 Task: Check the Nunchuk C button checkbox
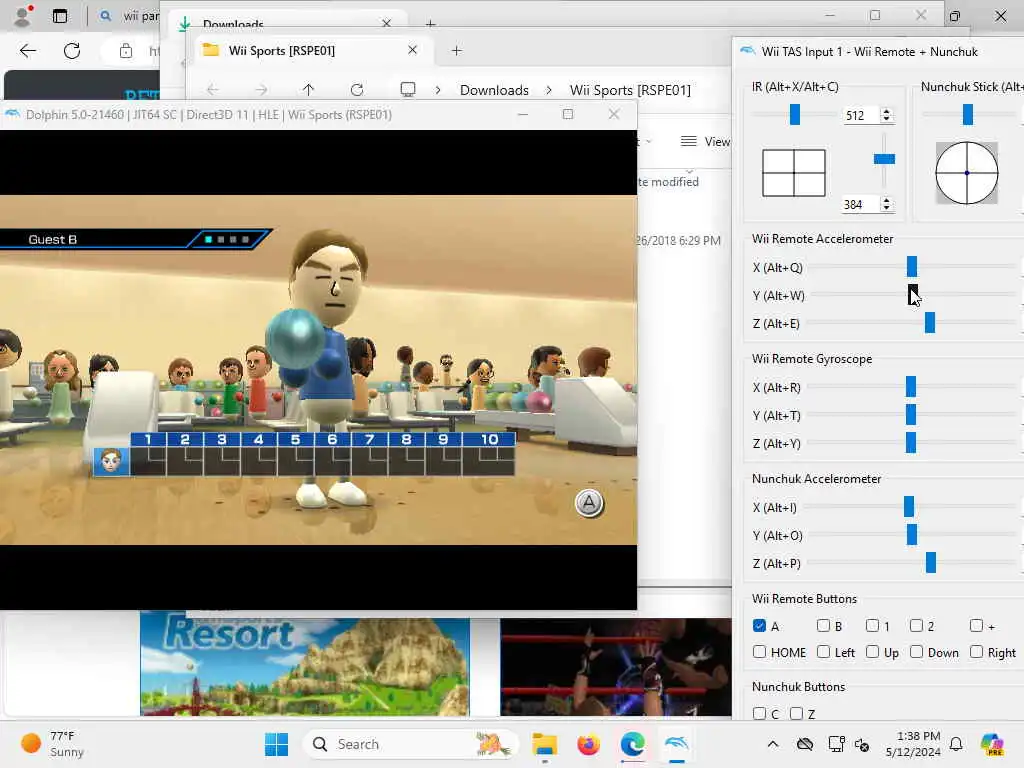(759, 713)
